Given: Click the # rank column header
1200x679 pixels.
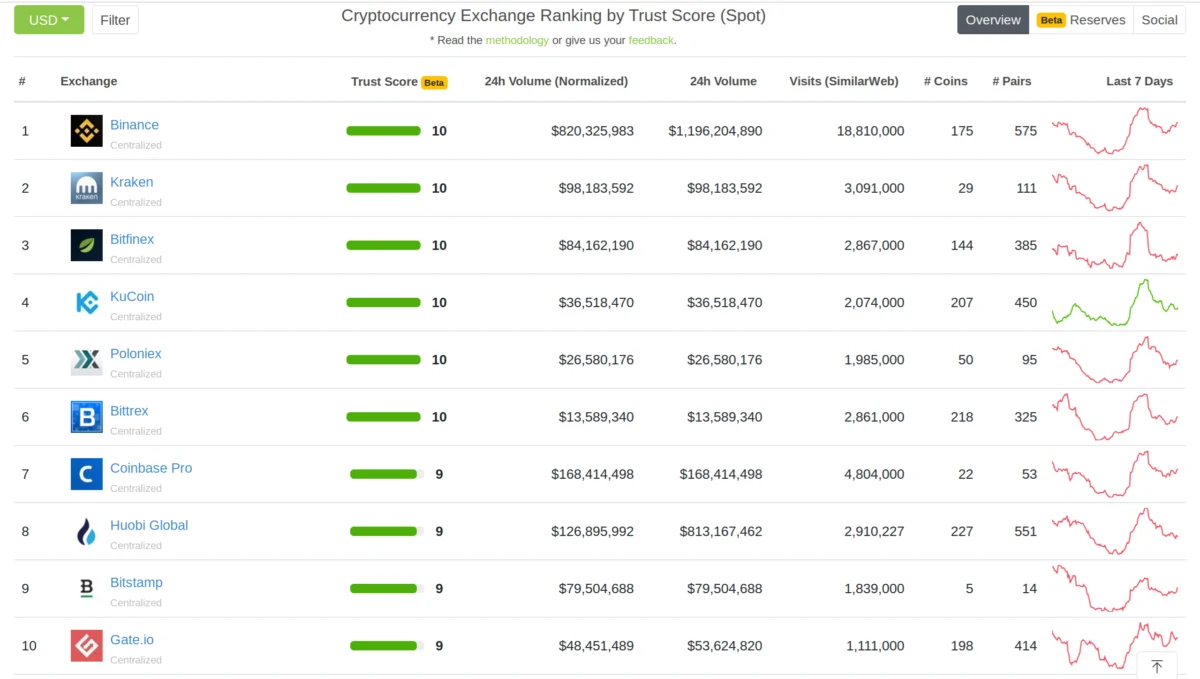Looking at the screenshot, I should 22,81.
